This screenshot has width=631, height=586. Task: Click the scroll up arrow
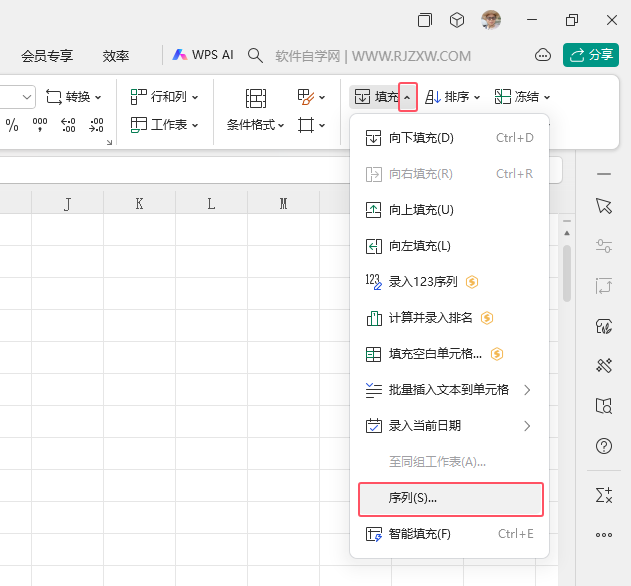567,233
